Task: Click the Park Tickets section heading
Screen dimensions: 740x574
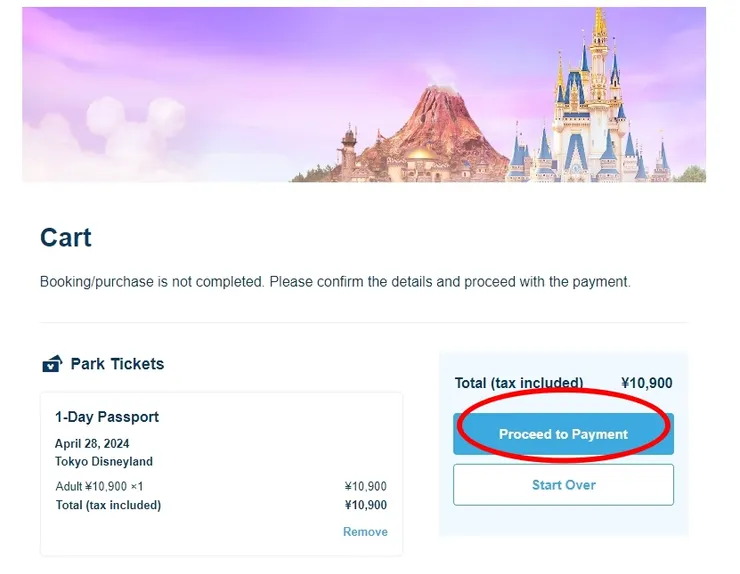Action: 117,364
